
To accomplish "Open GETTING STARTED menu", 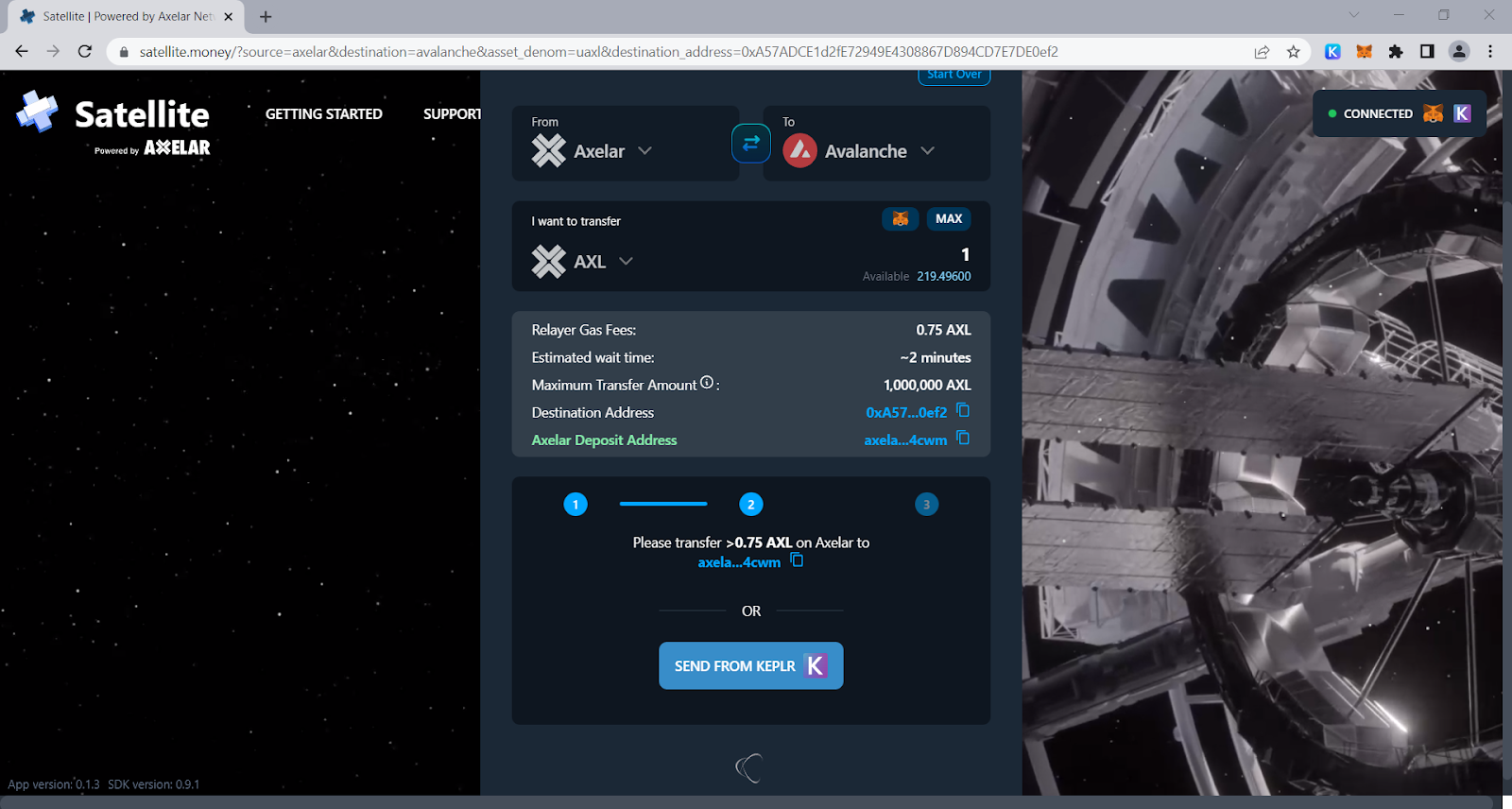I will point(324,113).
